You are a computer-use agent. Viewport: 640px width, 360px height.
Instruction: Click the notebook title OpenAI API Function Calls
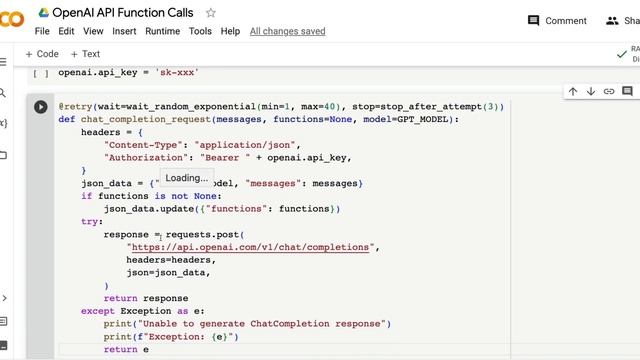tap(122, 13)
